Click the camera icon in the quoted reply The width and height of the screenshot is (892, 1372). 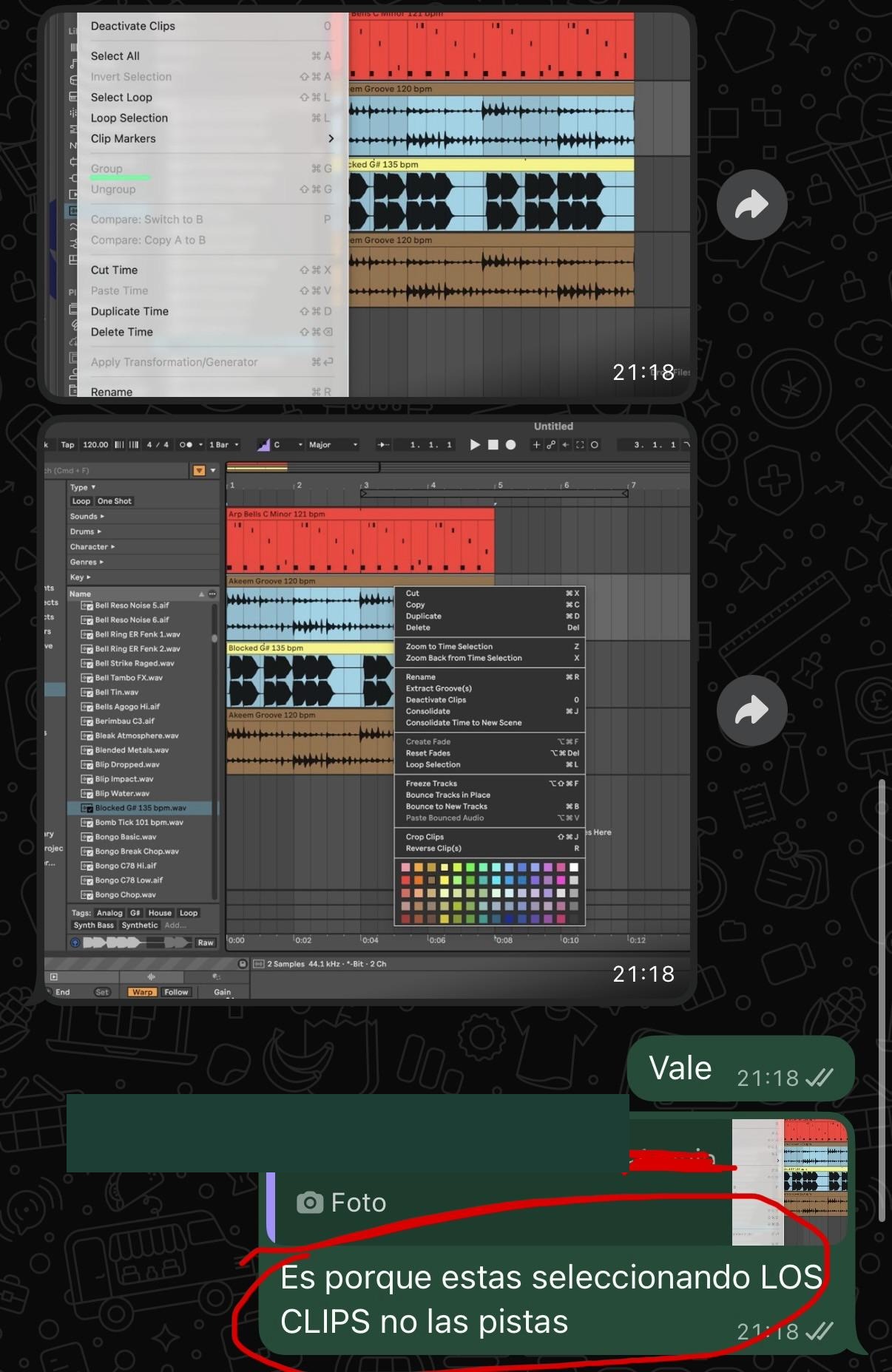[310, 1203]
